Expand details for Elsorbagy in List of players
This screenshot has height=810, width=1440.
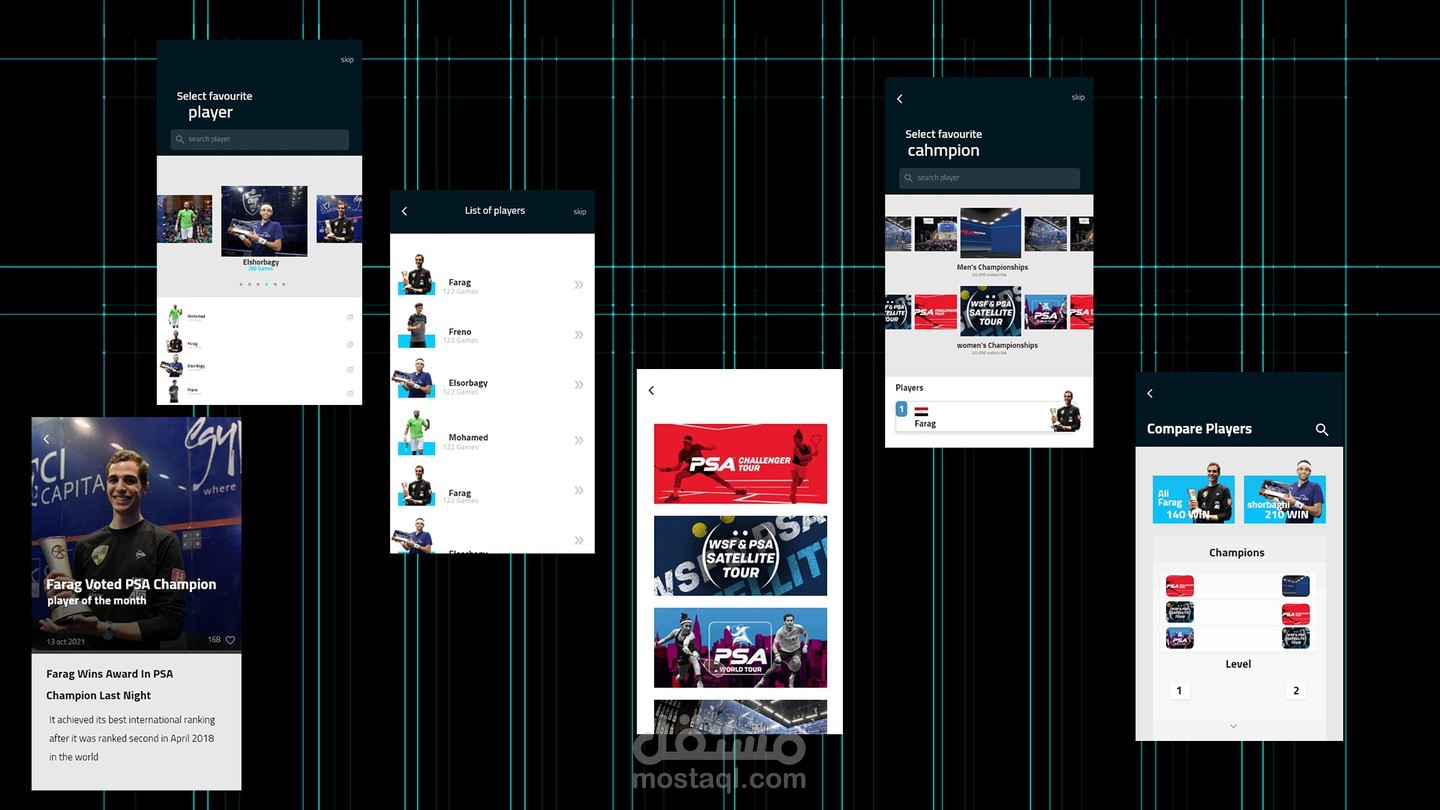click(578, 384)
